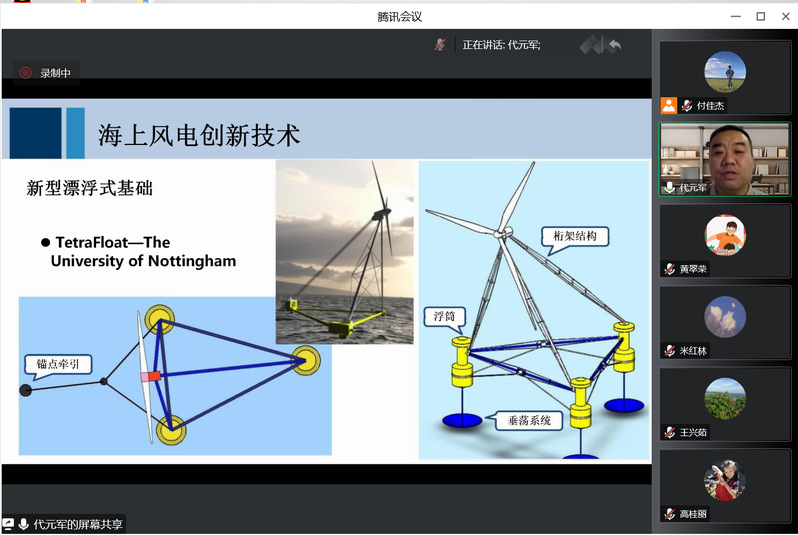This screenshot has width=798, height=535.
Task: Click the muted microphone icon beside speaking indicator
Action: (x=440, y=45)
